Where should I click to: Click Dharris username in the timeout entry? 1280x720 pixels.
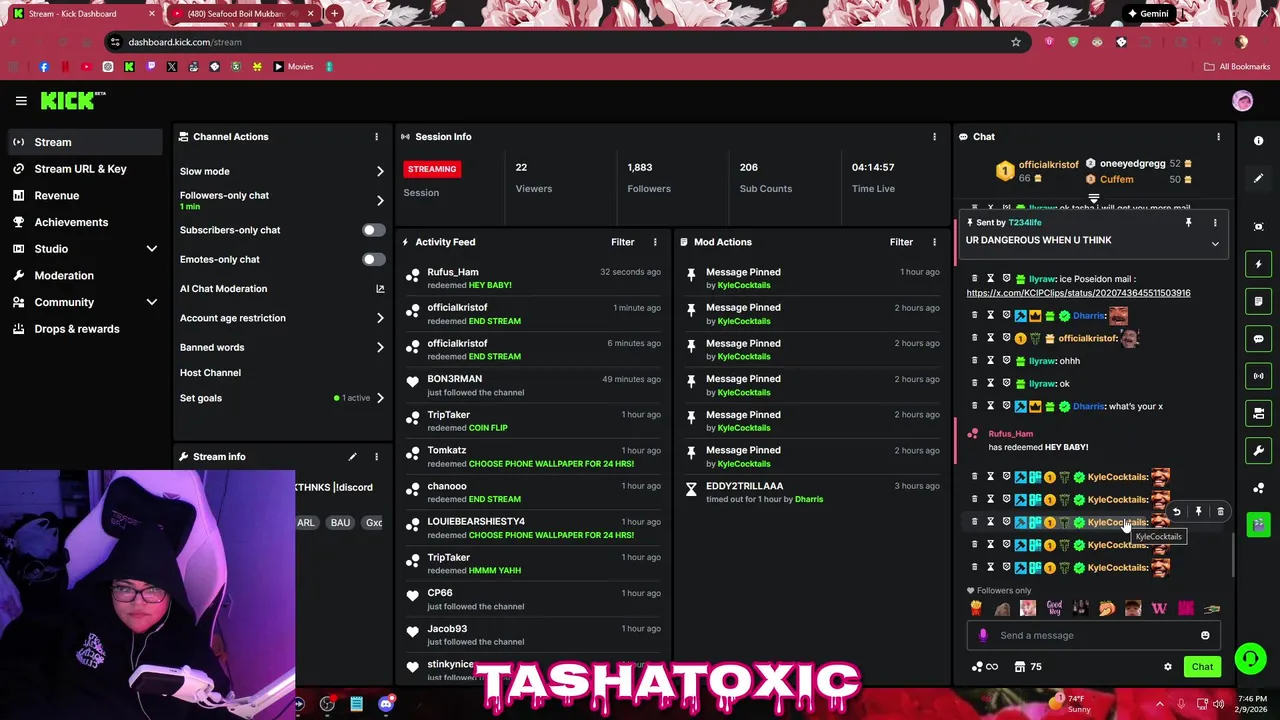point(809,499)
